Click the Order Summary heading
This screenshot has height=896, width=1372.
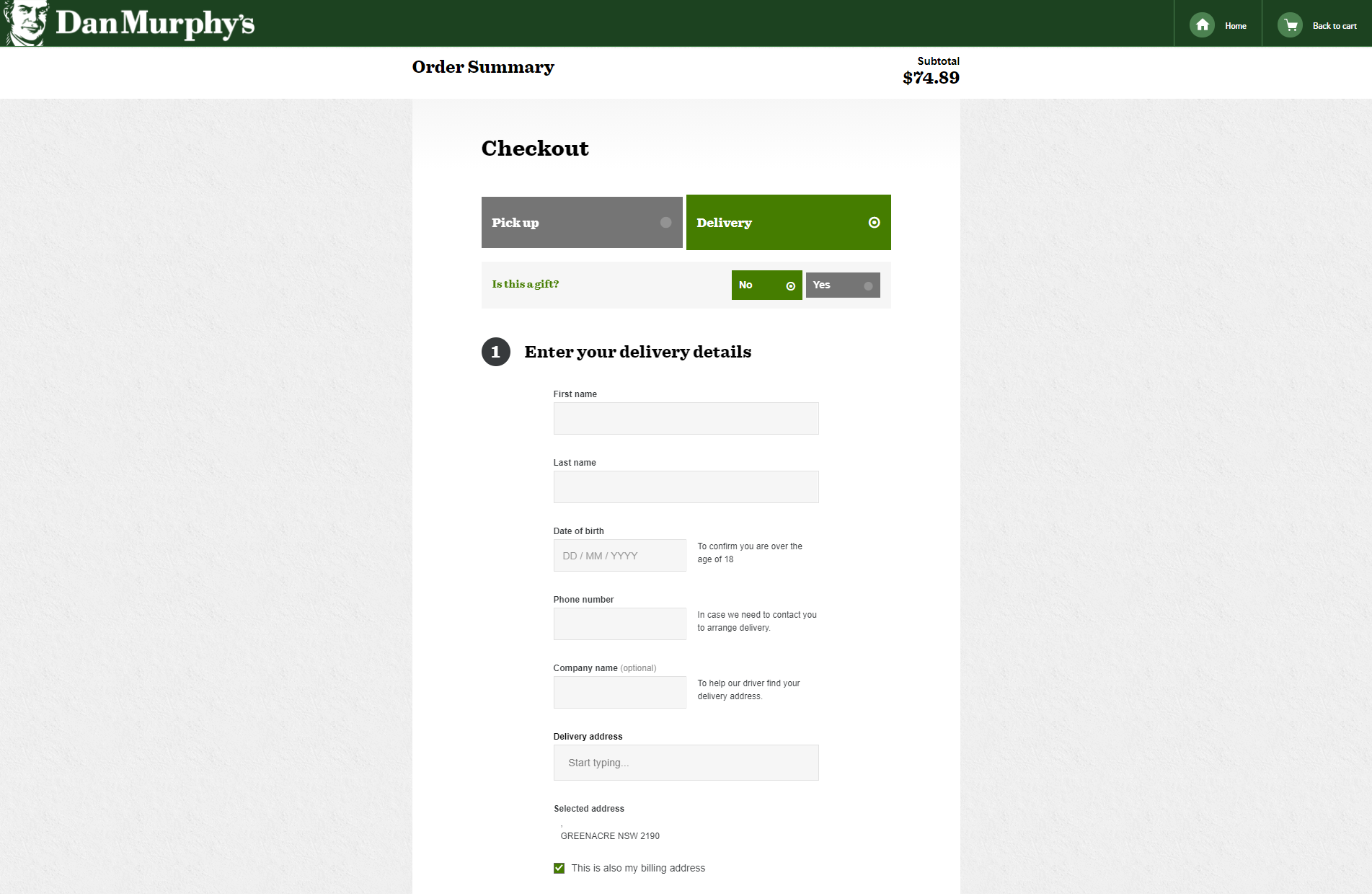click(x=482, y=67)
